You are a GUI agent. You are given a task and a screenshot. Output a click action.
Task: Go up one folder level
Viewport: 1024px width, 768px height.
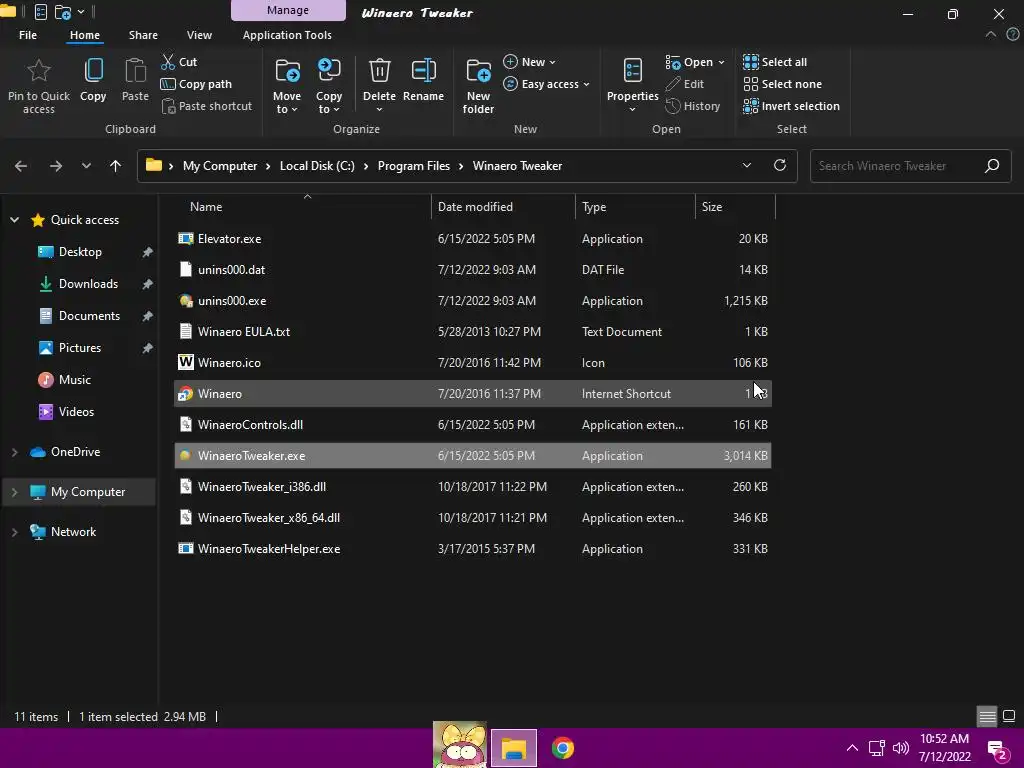(x=116, y=166)
